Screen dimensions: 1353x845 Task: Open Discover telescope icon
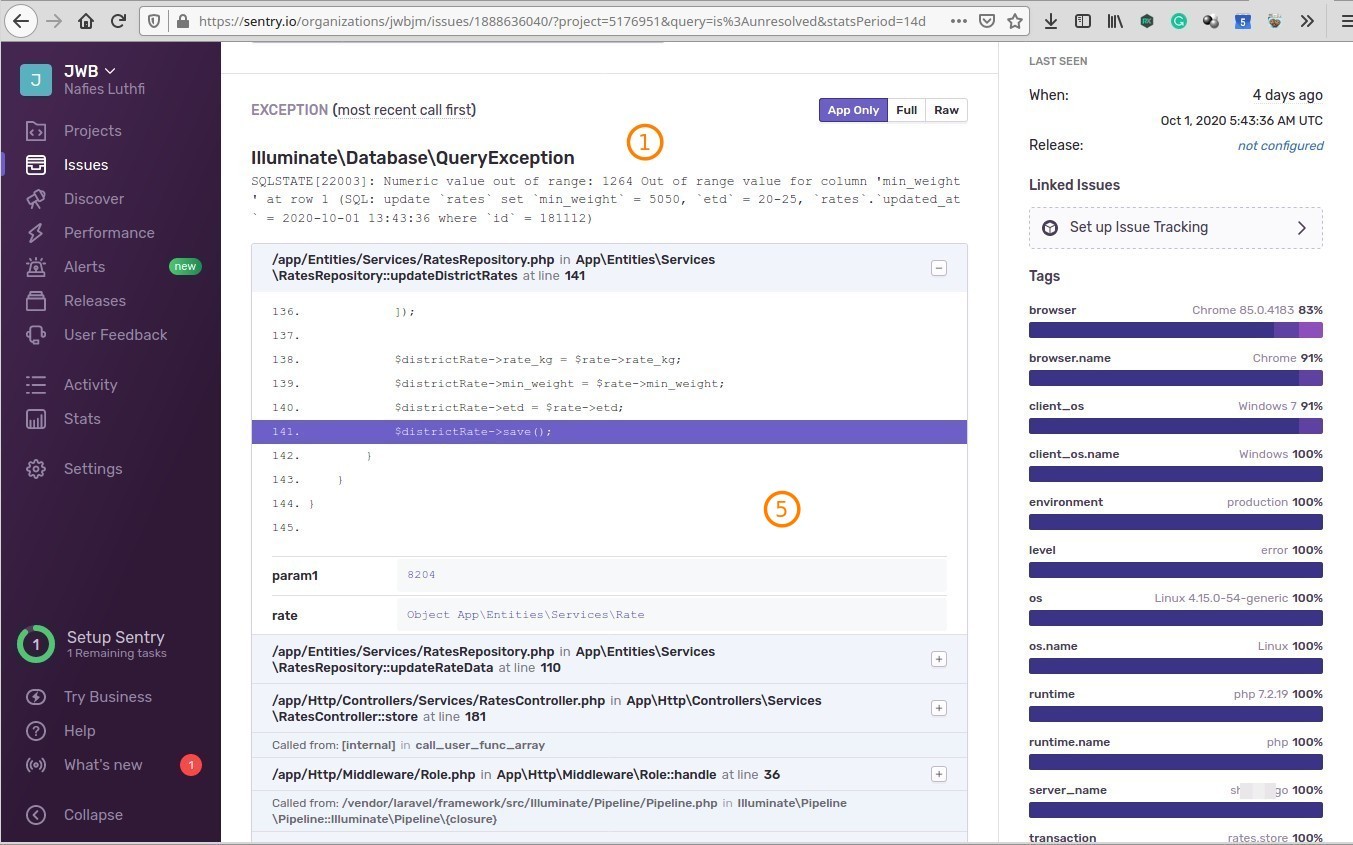36,199
